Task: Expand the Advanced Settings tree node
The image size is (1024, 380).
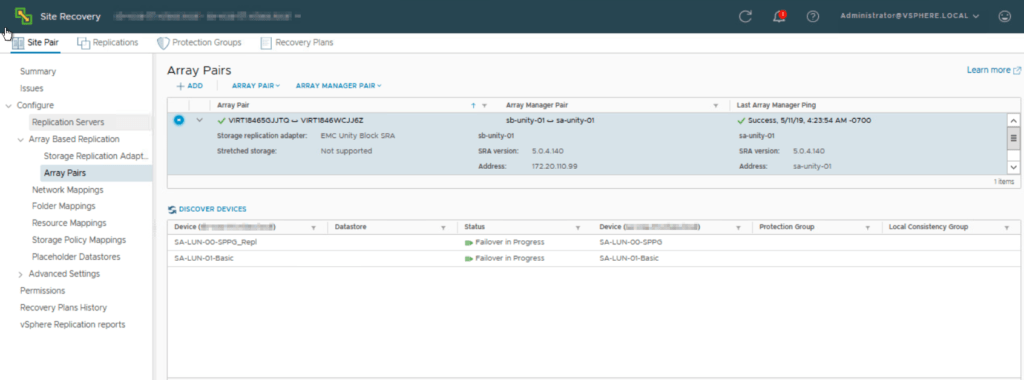Action: [20, 274]
